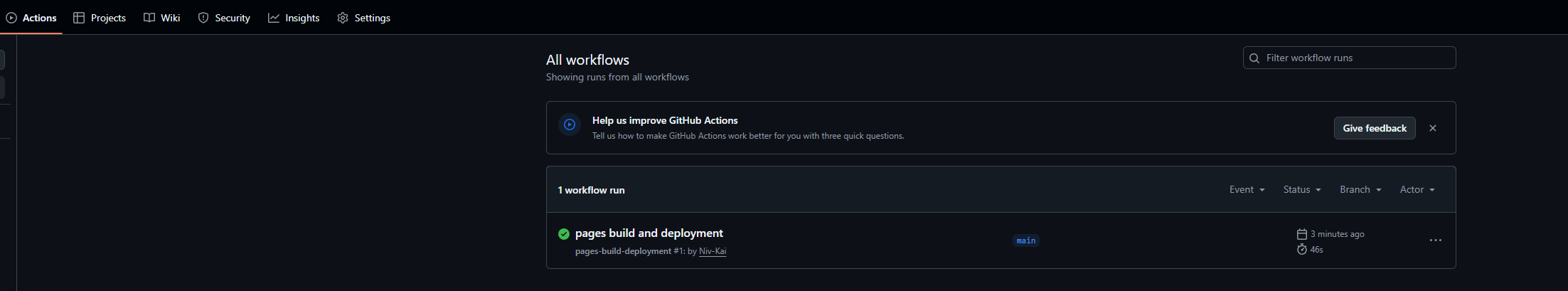Screen dimensions: 1568x291
Task: Expand the Actor filter dropdown
Action: tap(1417, 189)
